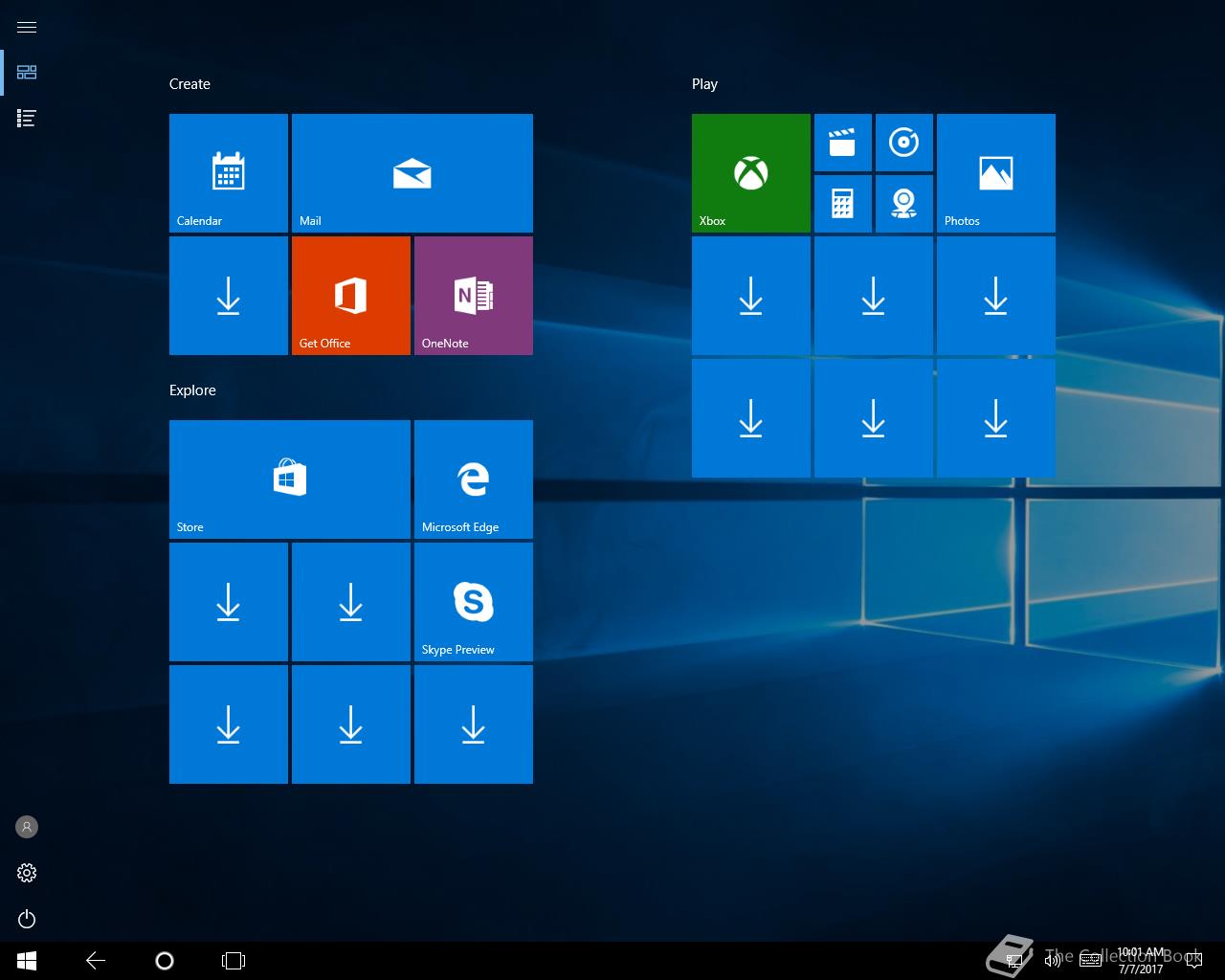Screen dimensions: 1225x980
Task: Click the Play group header
Action: click(x=704, y=84)
